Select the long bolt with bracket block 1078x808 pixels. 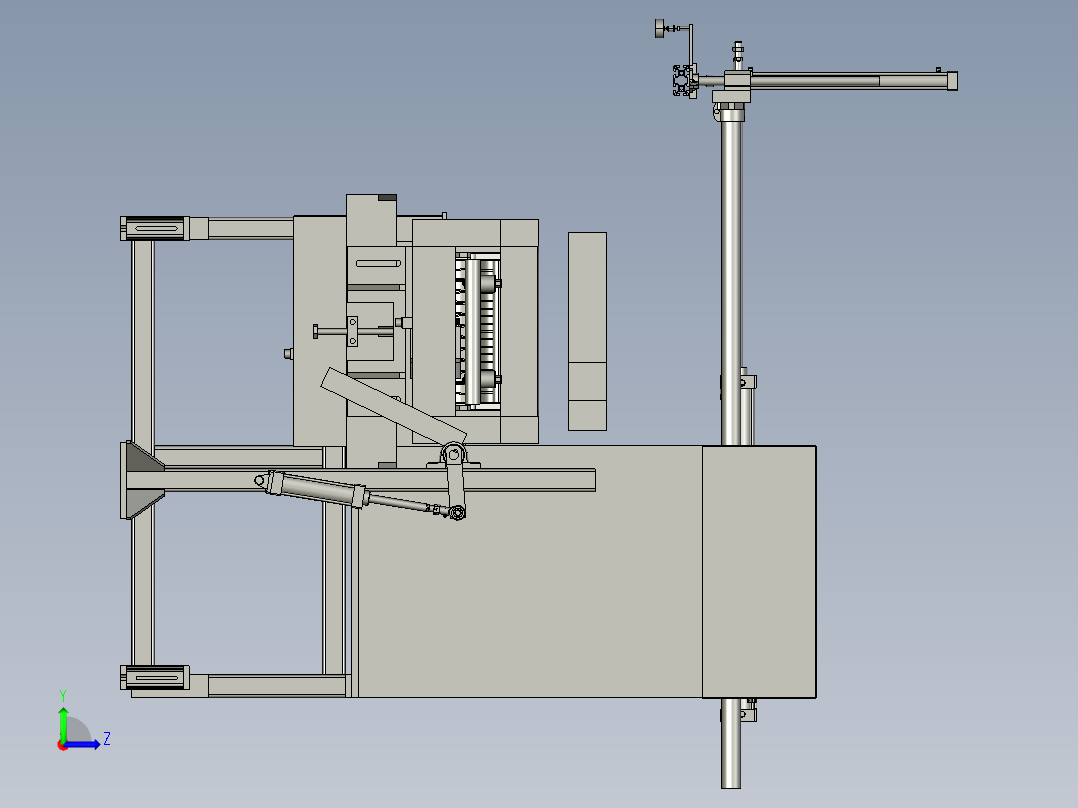pyautogui.click(x=353, y=331)
